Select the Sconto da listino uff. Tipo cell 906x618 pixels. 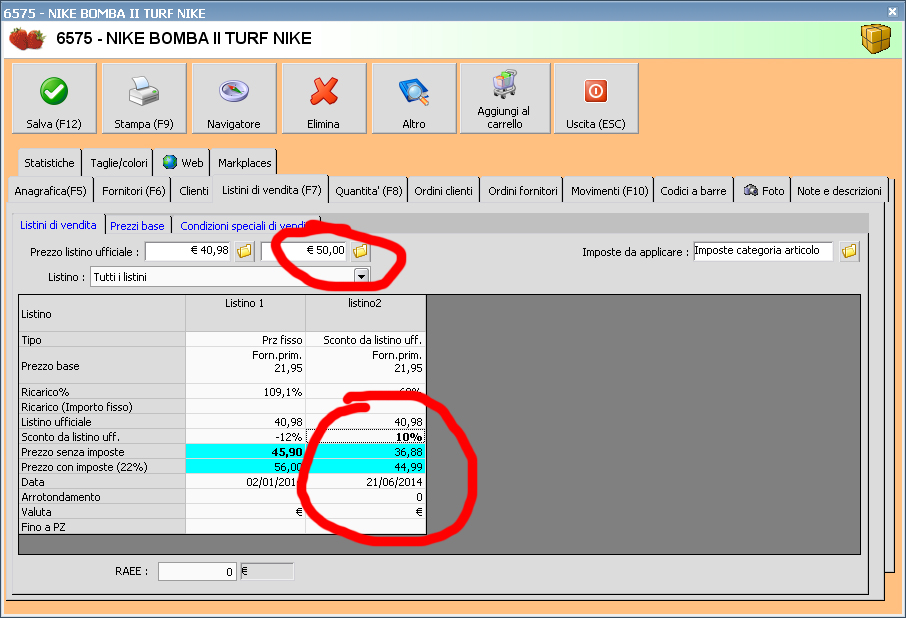(365, 340)
